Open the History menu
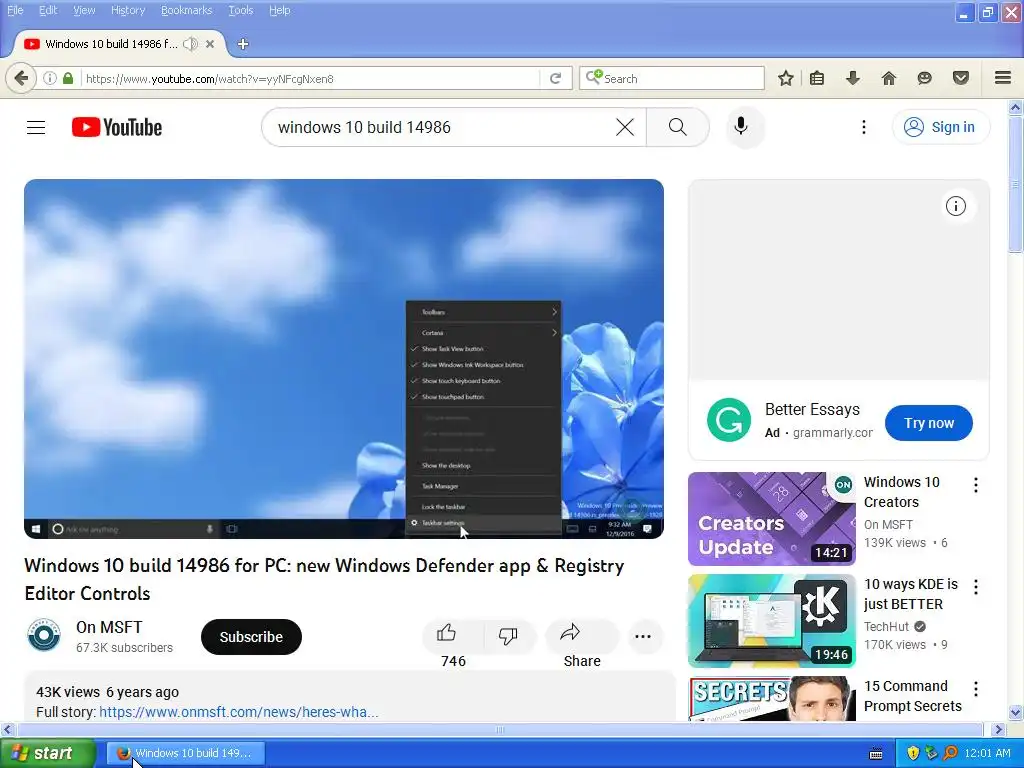The image size is (1024, 768). 128,10
